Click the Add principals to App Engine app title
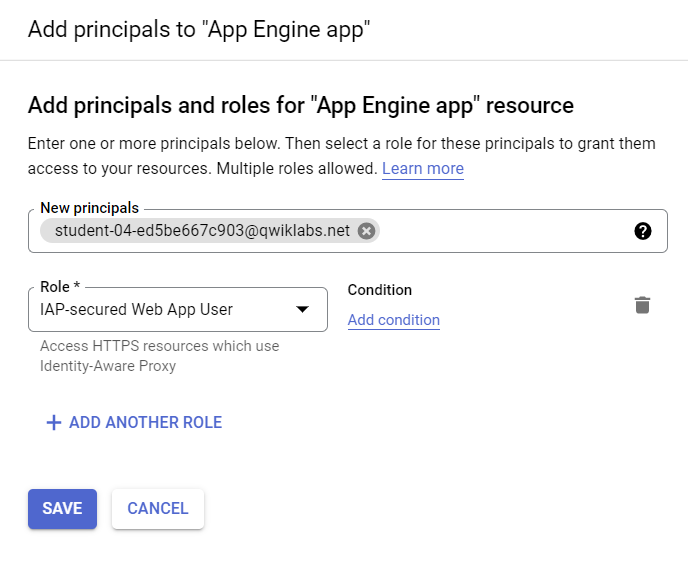 pos(199,29)
